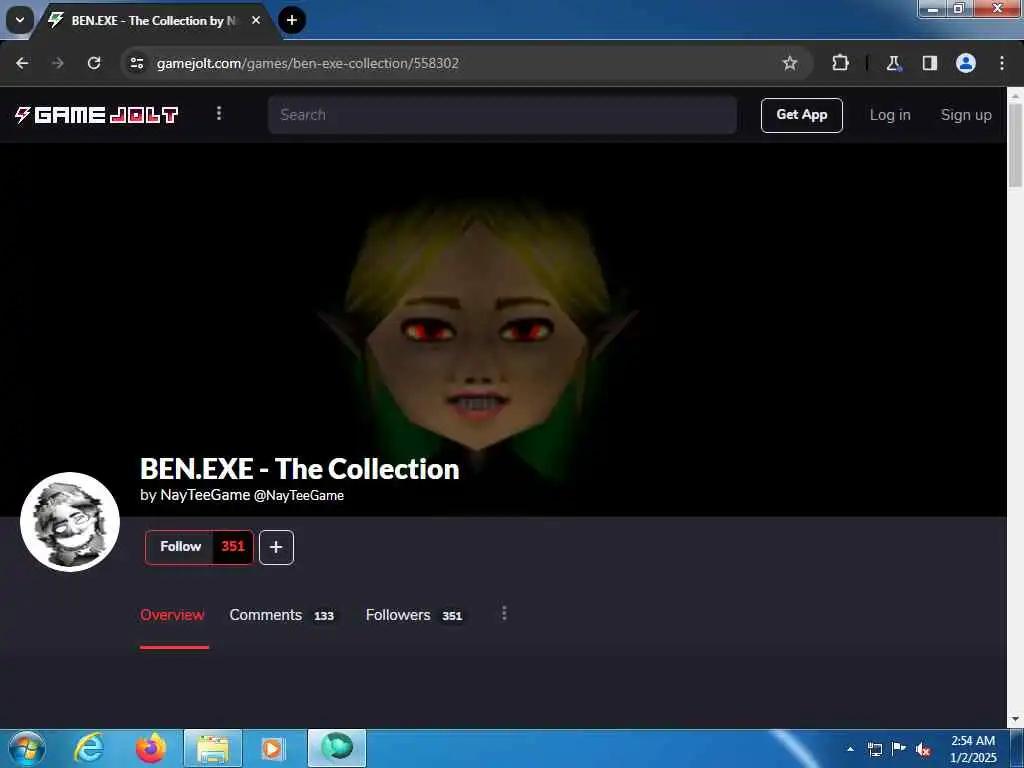Open a new browser tab
Image resolution: width=1024 pixels, height=768 pixels.
(292, 20)
